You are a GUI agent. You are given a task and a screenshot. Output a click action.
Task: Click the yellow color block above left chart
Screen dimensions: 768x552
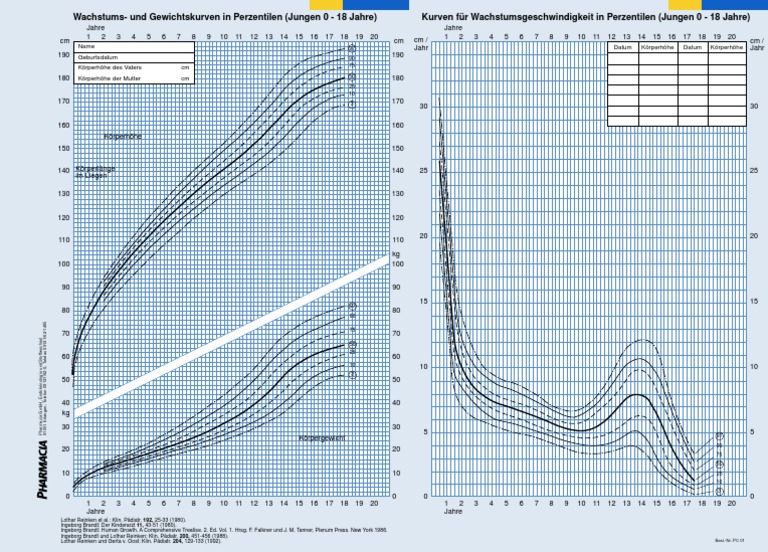pyautogui.click(x=326, y=5)
